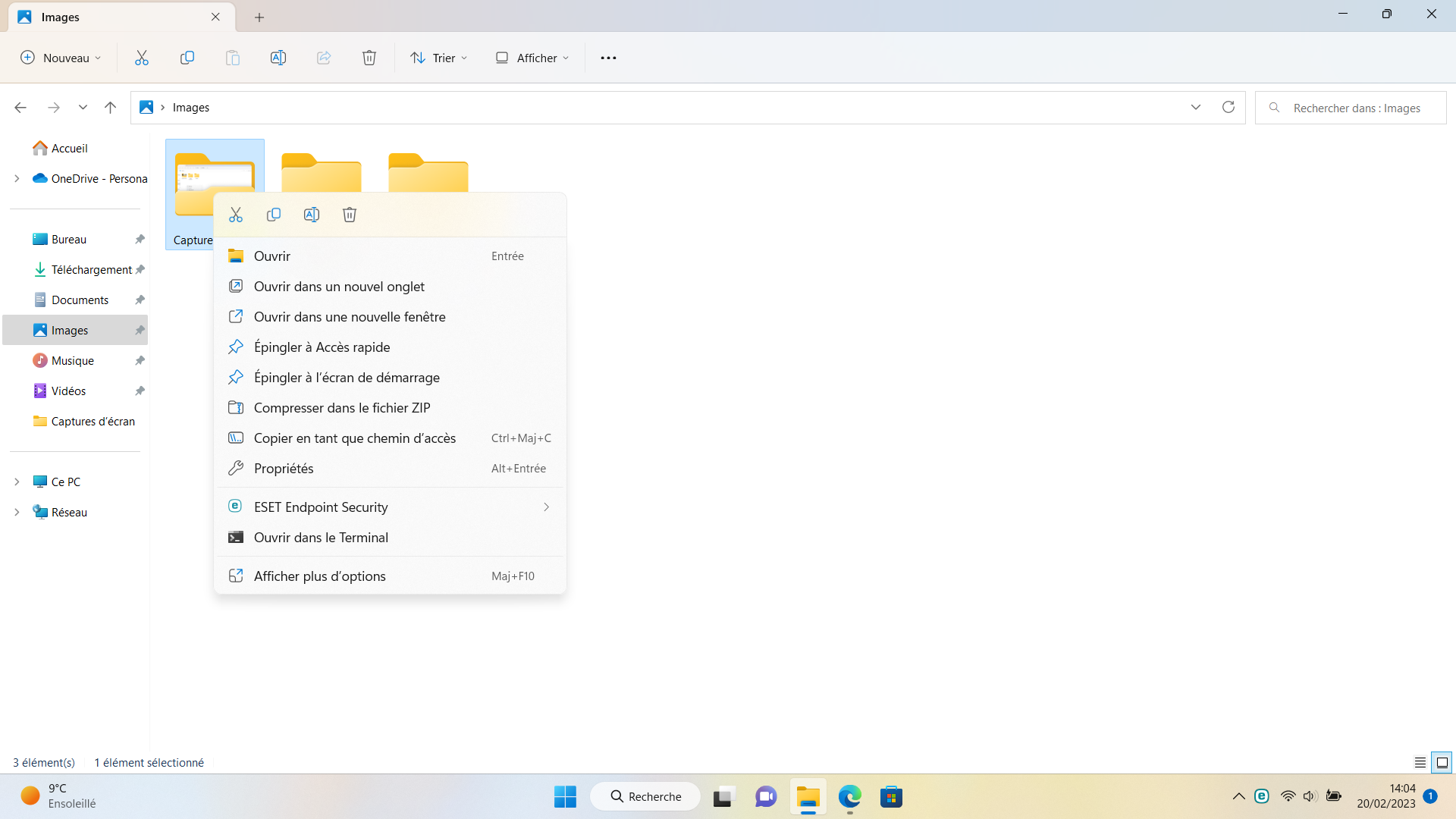Screen dimensions: 1456x819
Task: Choose Épingler à Accès rapide
Action: coord(390,347)
